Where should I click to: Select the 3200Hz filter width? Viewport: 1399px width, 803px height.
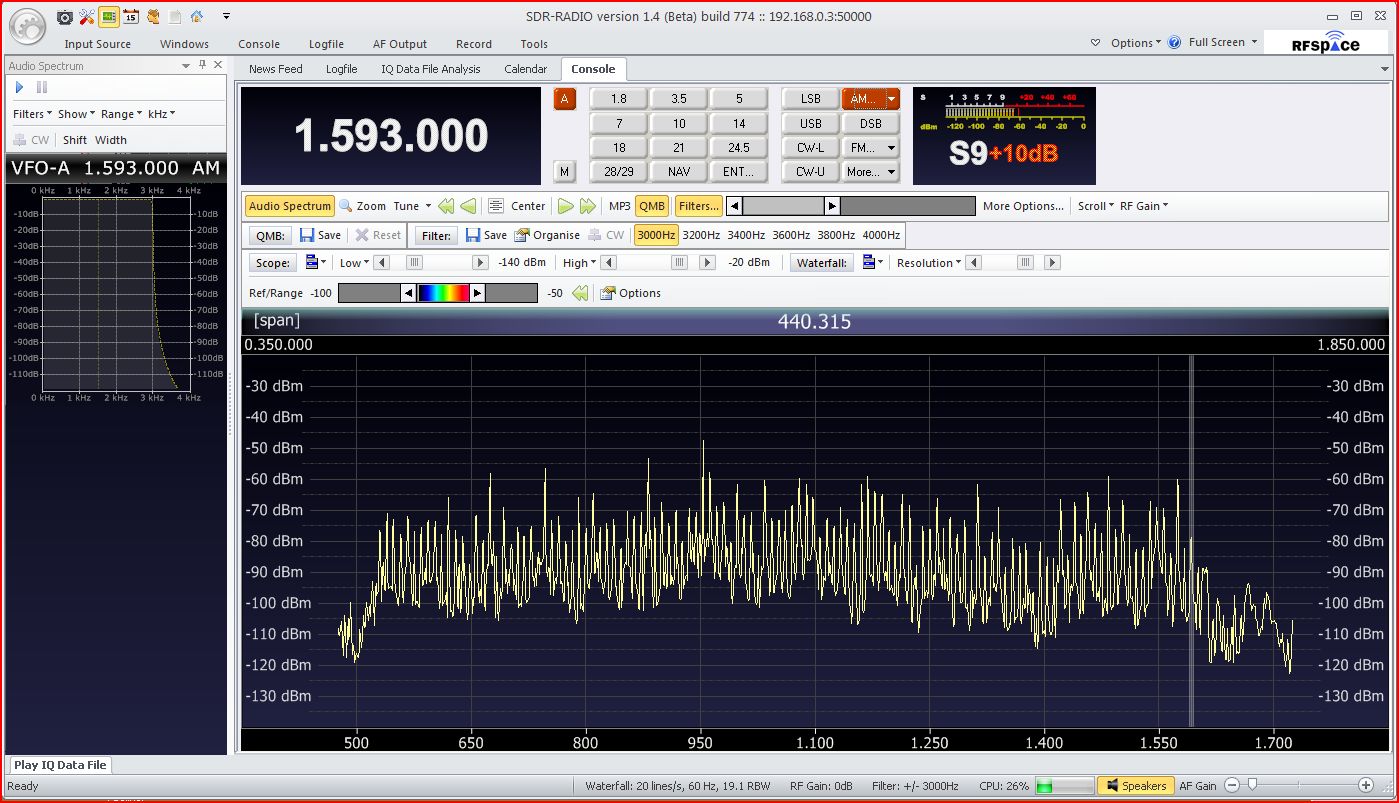tap(701, 235)
